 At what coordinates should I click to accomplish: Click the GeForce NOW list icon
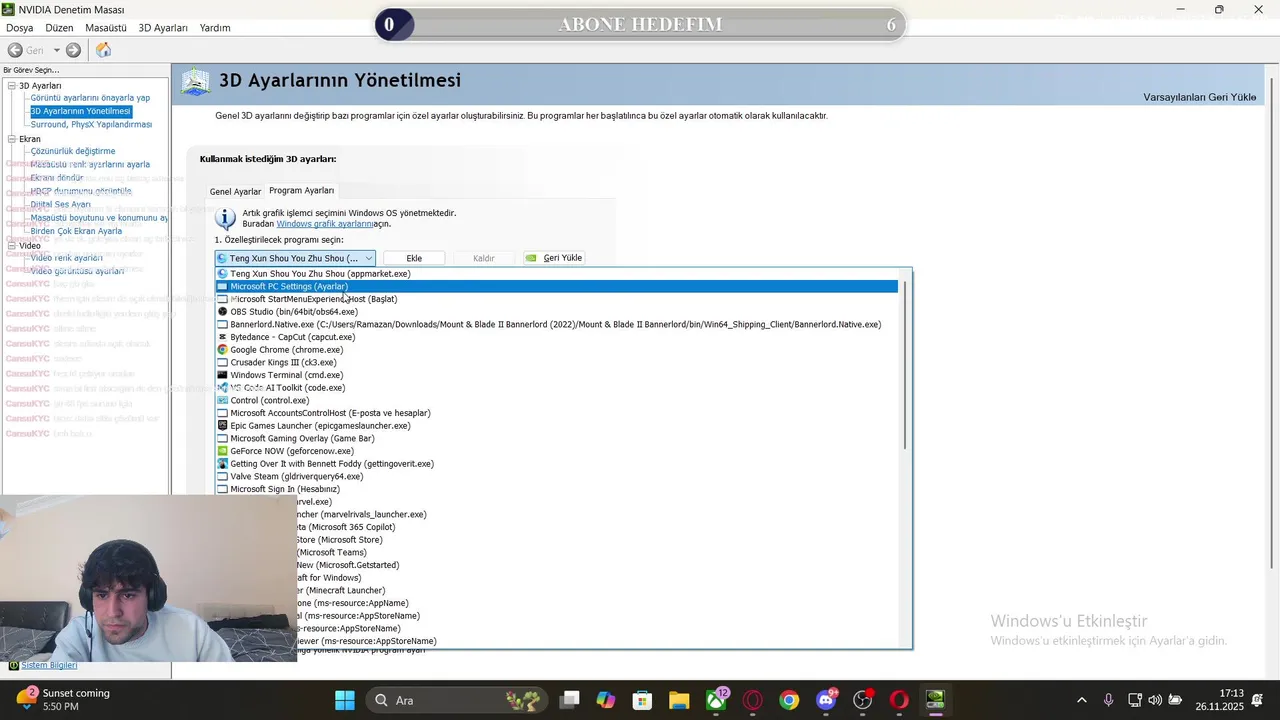click(222, 451)
